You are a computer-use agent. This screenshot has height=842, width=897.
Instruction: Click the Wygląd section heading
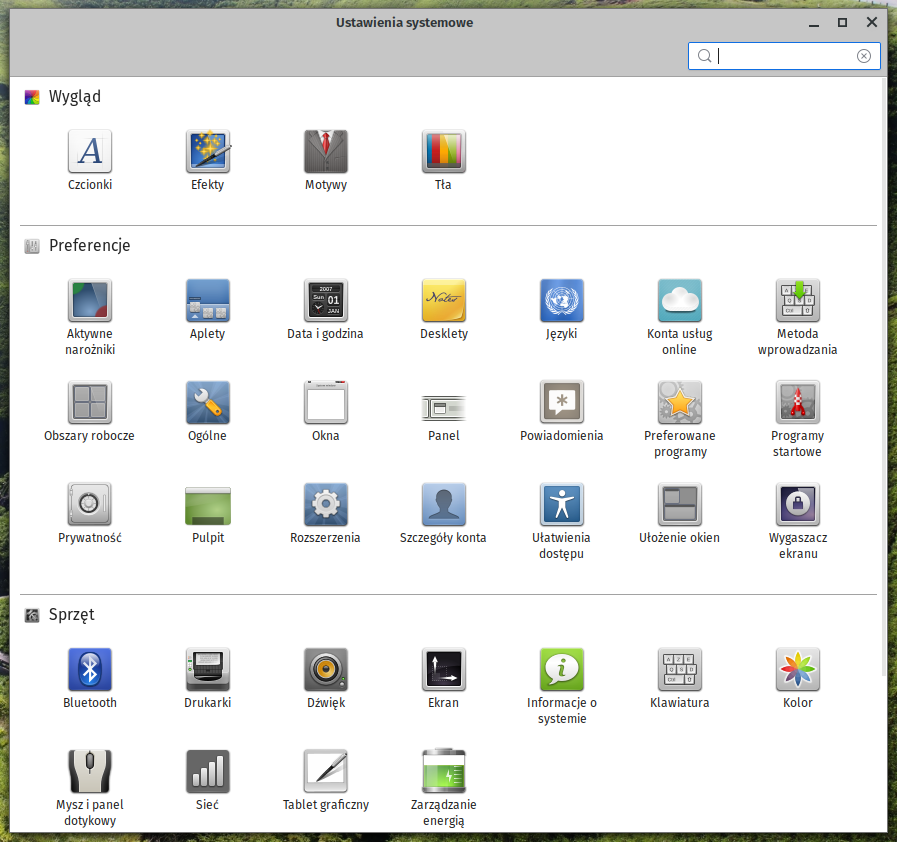click(x=74, y=96)
